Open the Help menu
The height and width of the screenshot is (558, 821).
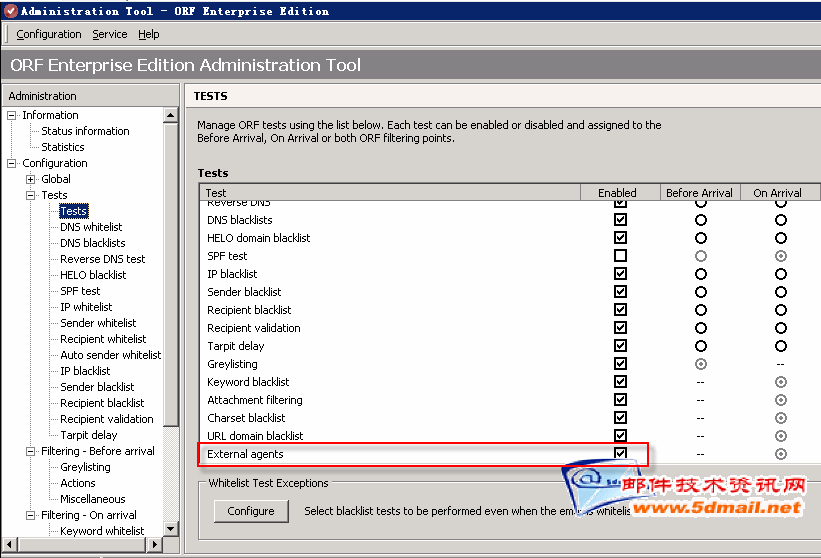149,34
